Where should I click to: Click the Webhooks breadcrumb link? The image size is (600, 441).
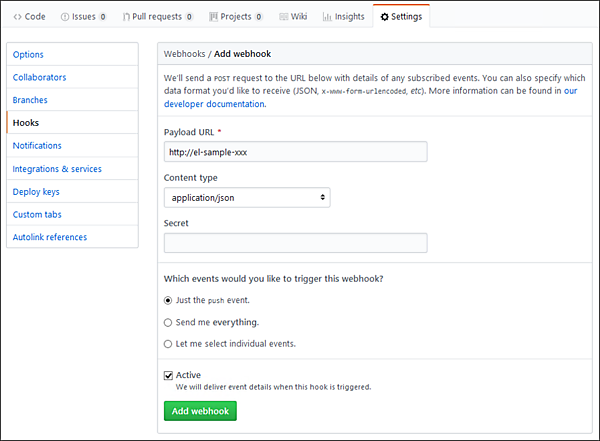click(x=184, y=53)
